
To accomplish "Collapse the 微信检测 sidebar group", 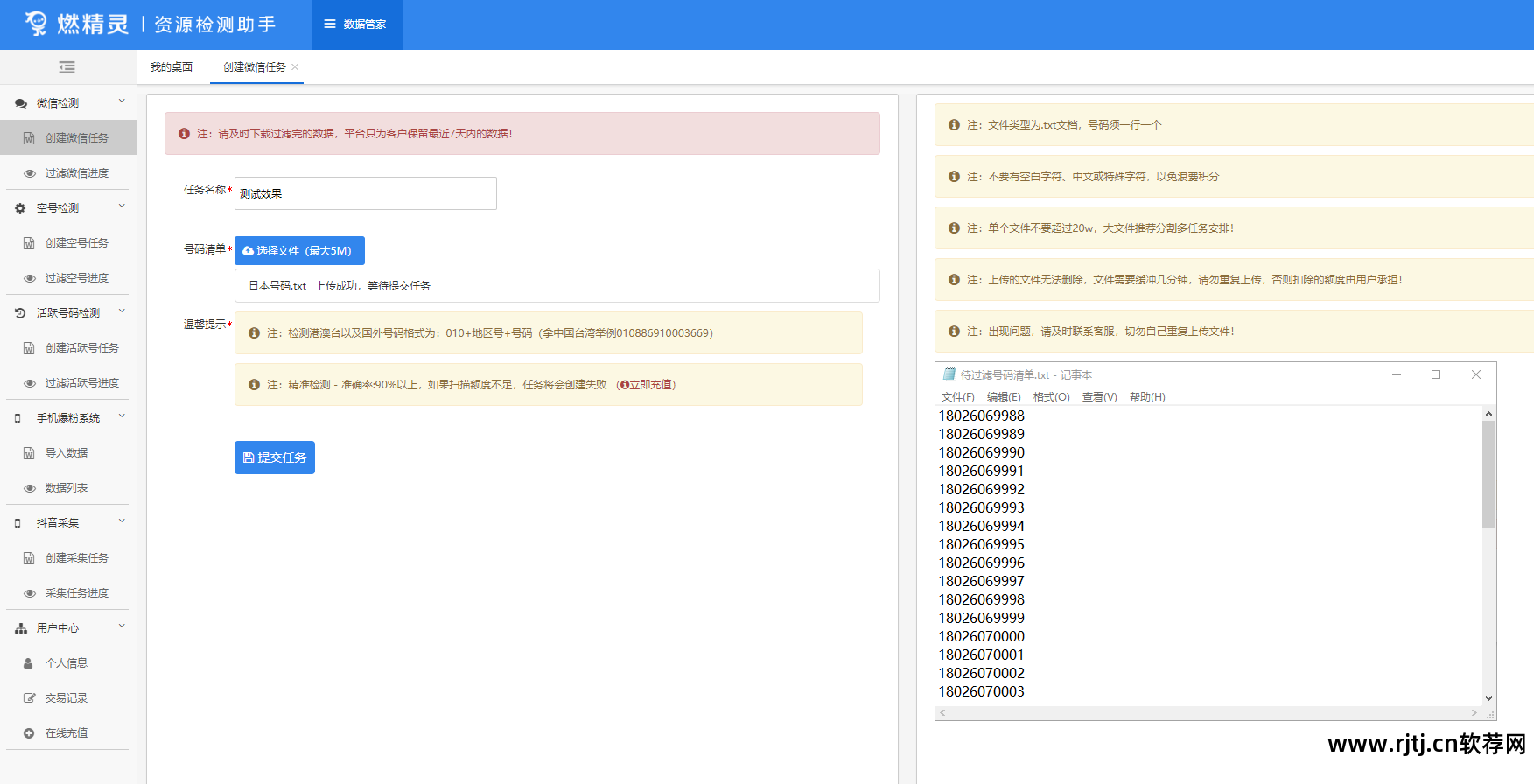I will tap(122, 101).
